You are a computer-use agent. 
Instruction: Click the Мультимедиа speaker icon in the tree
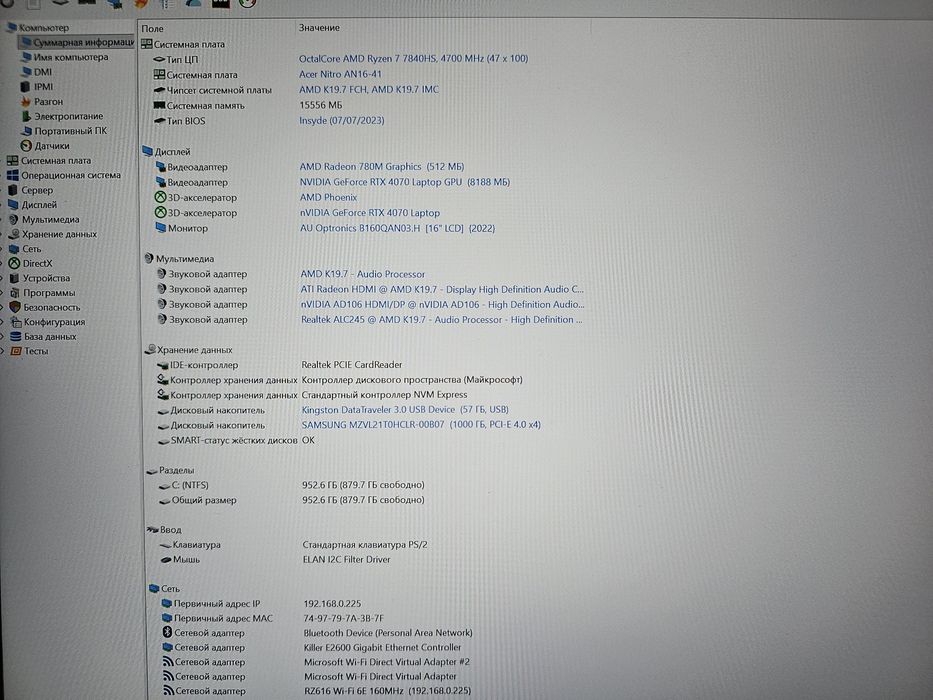pyautogui.click(x=14, y=219)
